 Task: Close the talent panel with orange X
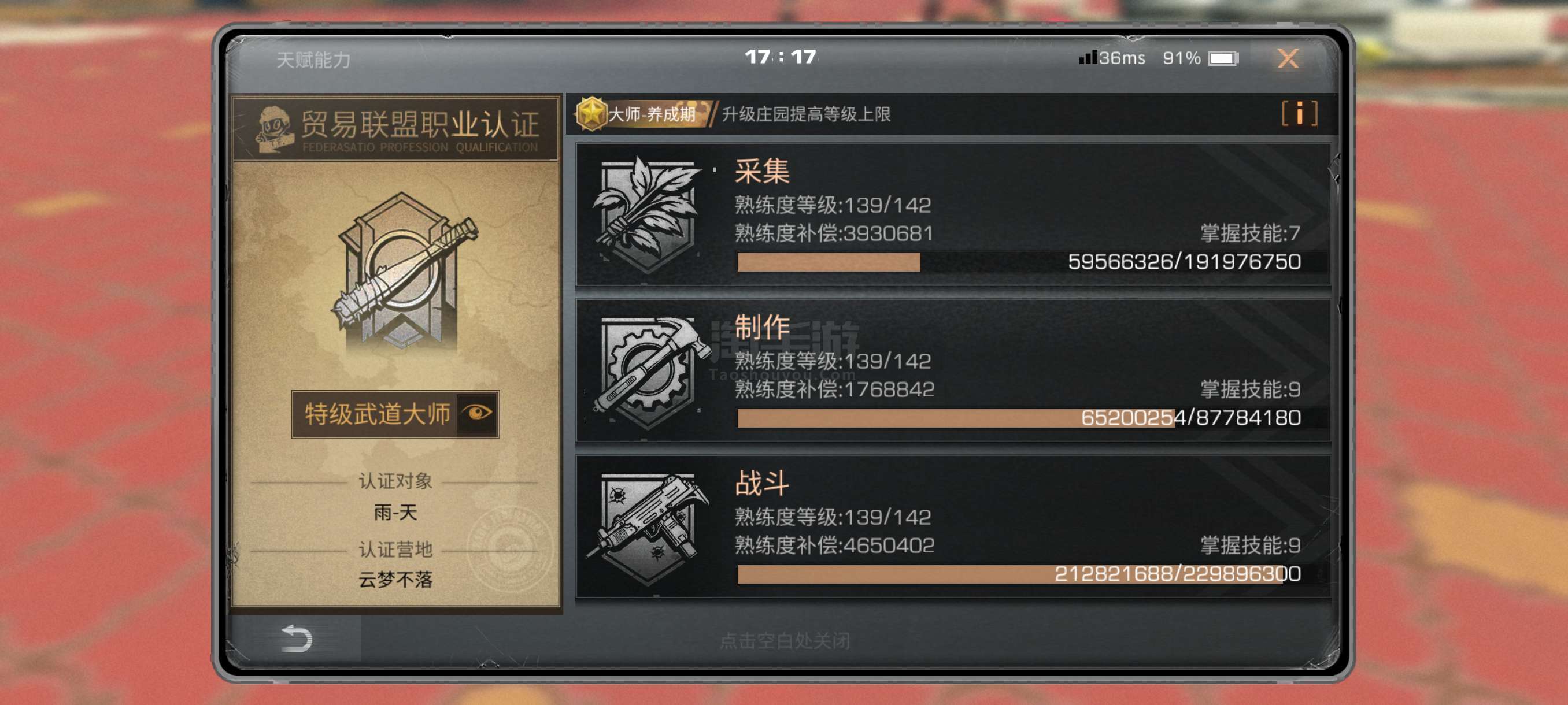point(1288,58)
